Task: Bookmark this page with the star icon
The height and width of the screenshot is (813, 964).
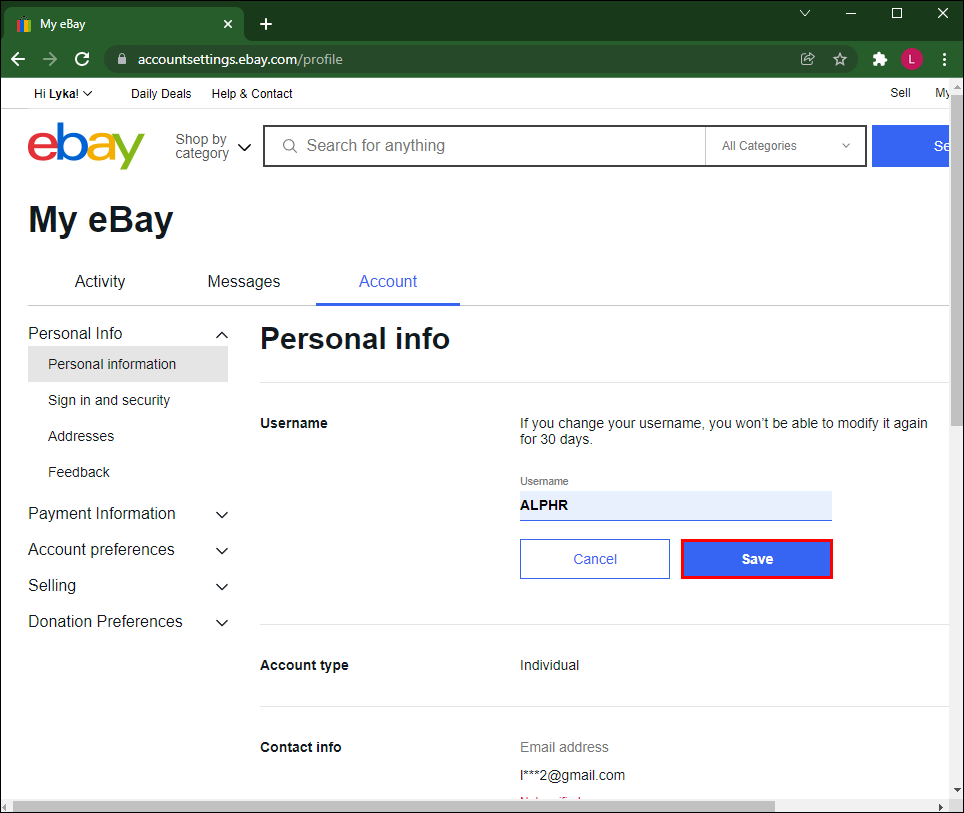Action: (840, 59)
